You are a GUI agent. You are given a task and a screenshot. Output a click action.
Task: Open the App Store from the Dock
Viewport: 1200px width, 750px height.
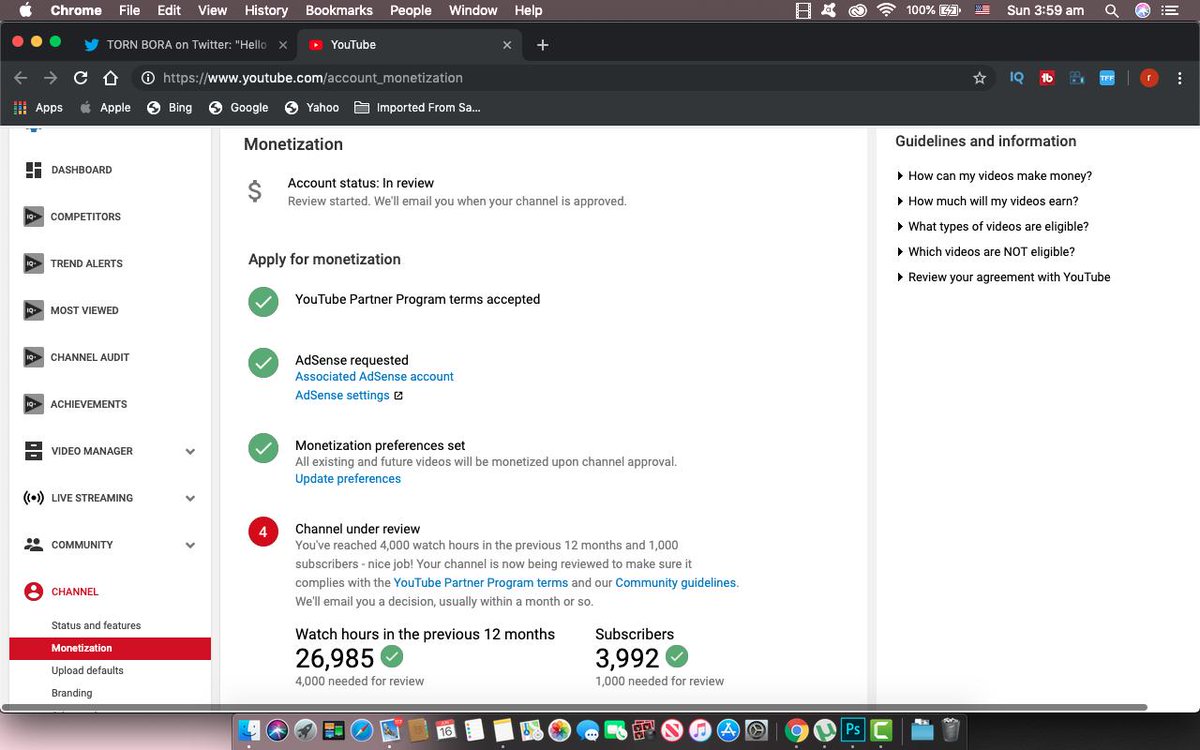[729, 730]
